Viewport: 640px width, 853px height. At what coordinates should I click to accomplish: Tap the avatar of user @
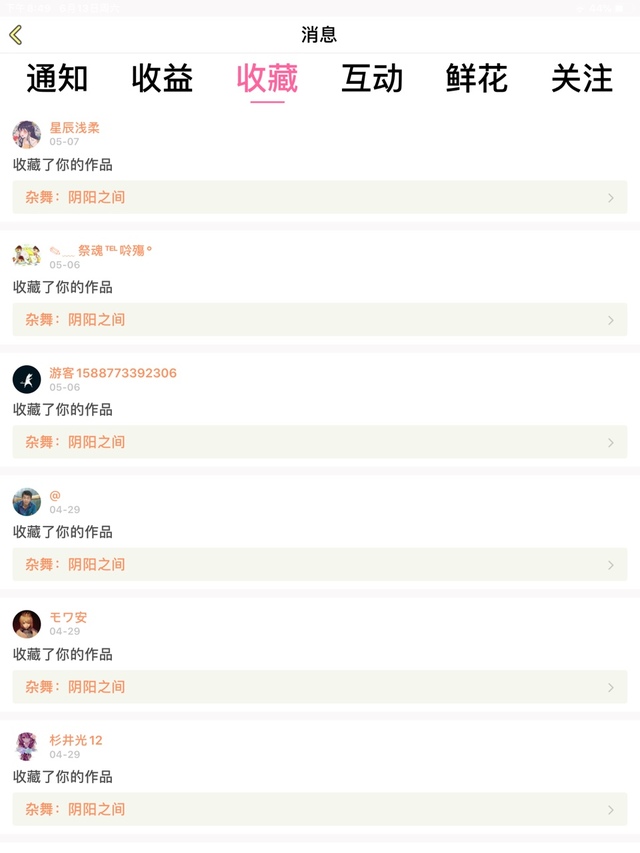(27, 501)
